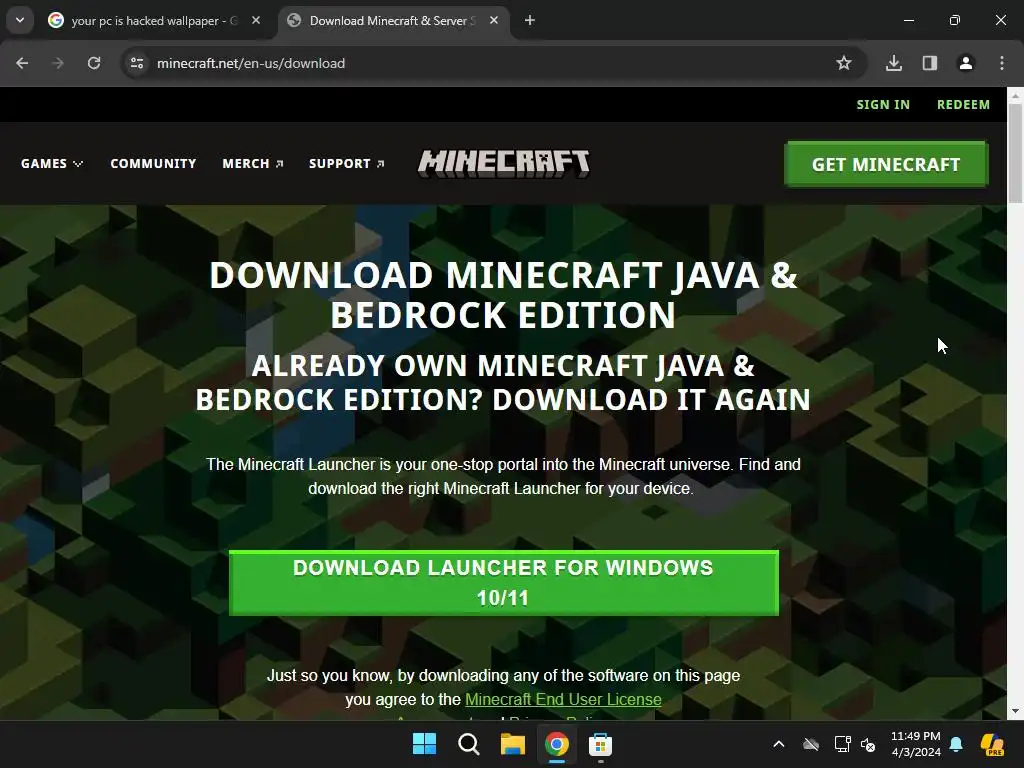Click the OneDrive cloud tray icon
Image resolution: width=1024 pixels, height=768 pixels.
point(810,744)
